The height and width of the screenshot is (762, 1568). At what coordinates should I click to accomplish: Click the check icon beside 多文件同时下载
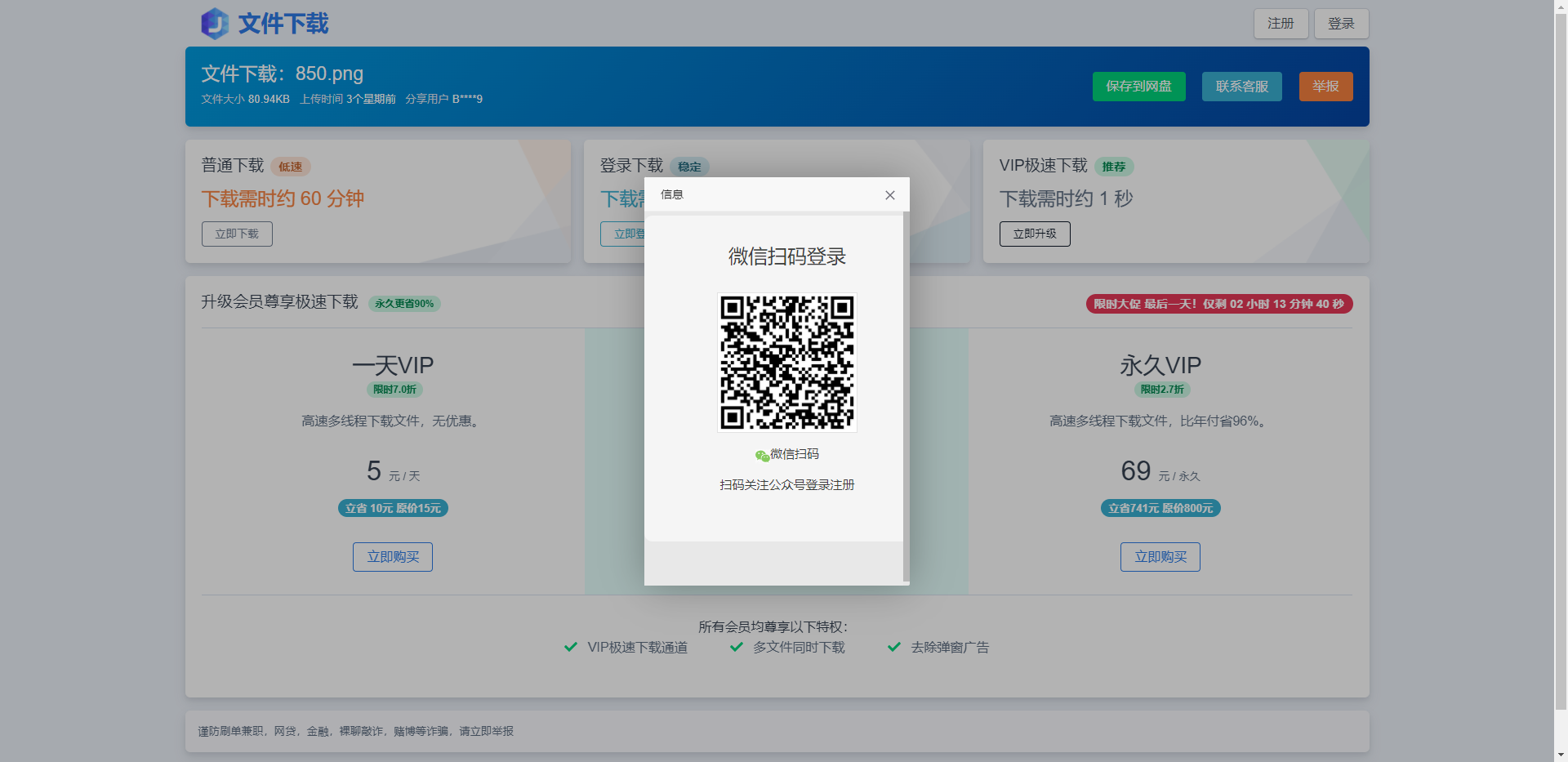point(737,647)
